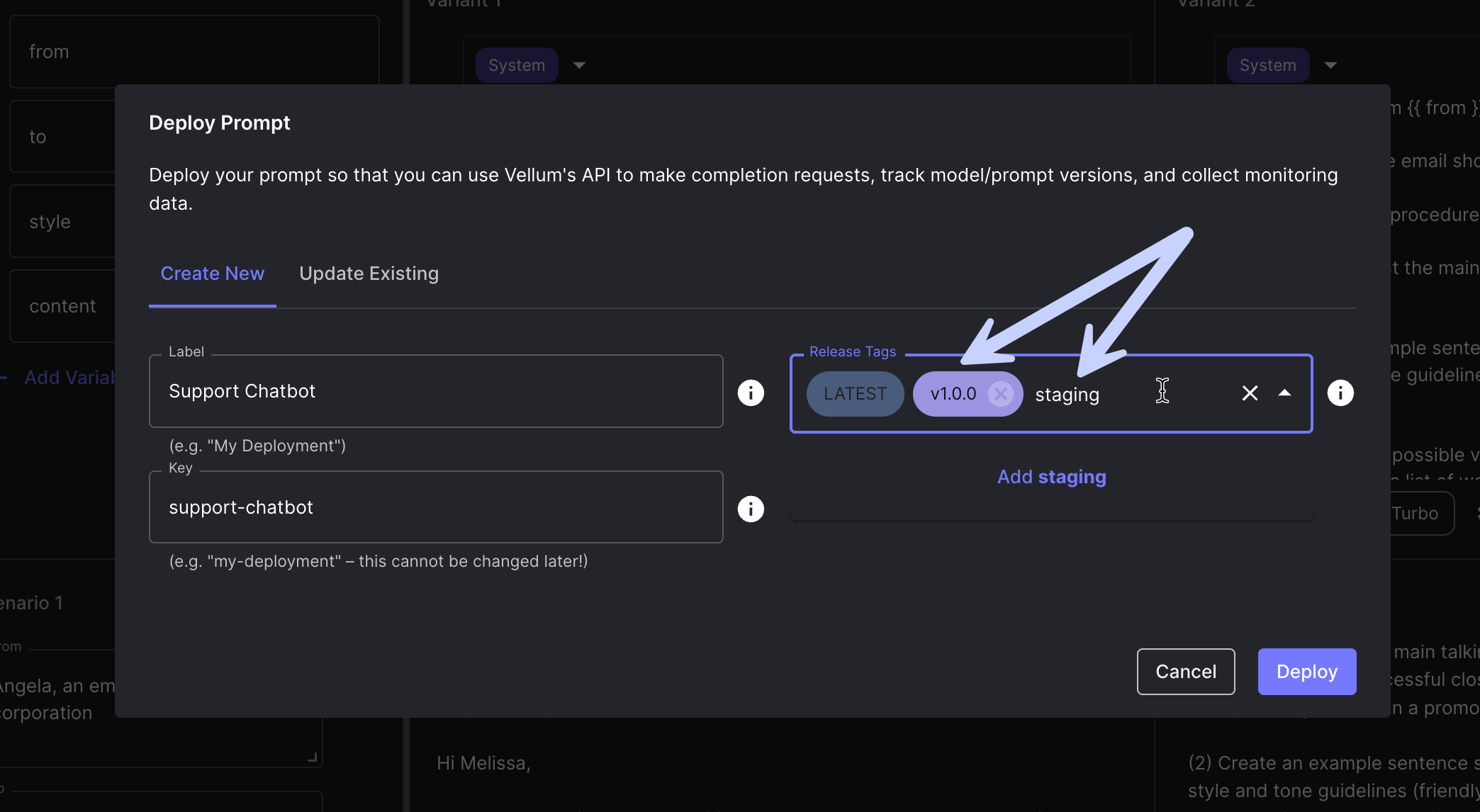Click Deploy button to confirm deployment

click(1307, 671)
